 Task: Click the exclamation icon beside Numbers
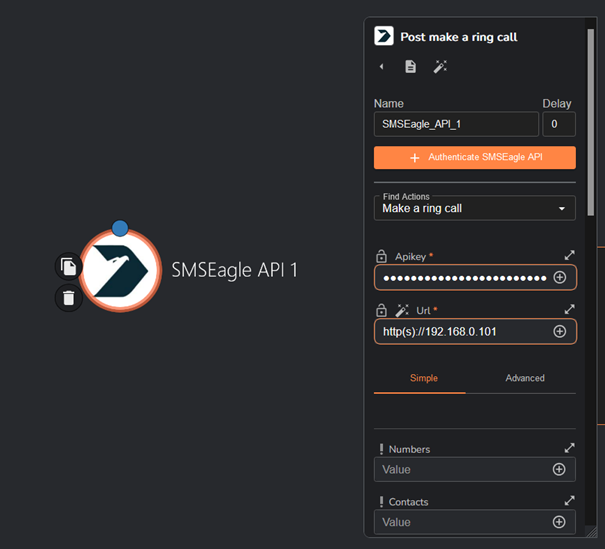click(381, 449)
